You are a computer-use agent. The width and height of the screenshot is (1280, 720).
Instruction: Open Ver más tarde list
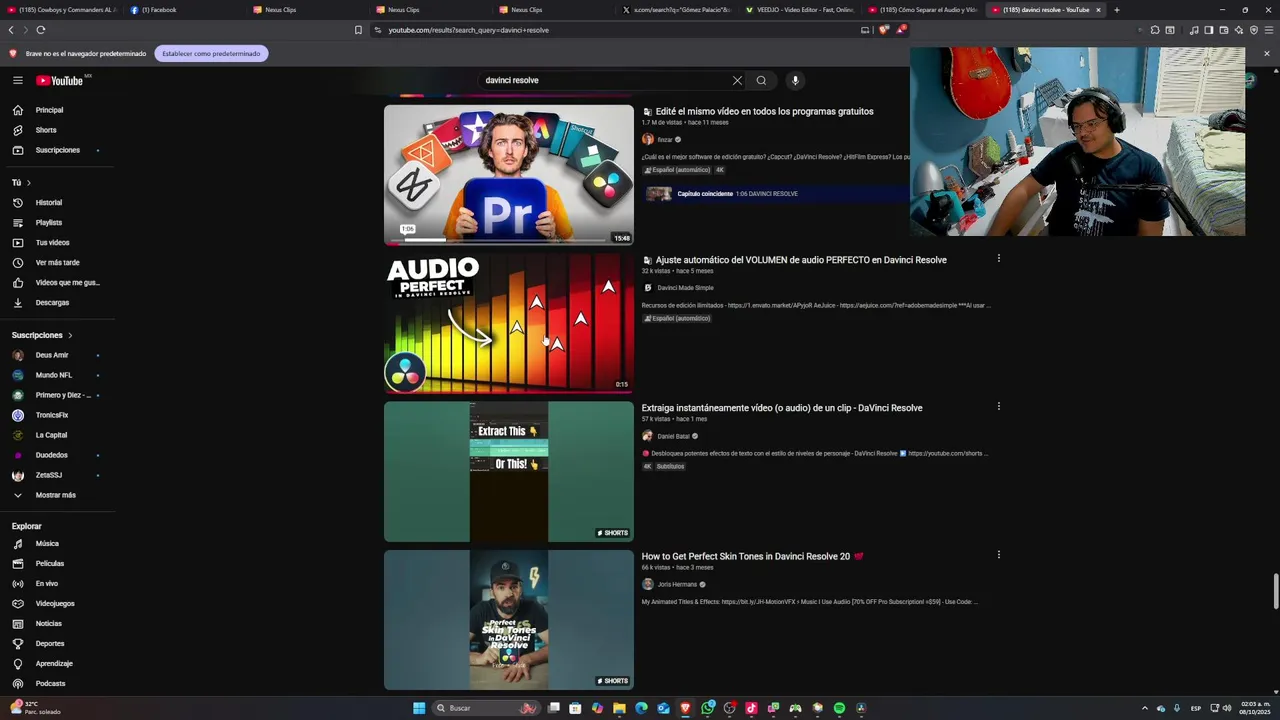pos(58,262)
